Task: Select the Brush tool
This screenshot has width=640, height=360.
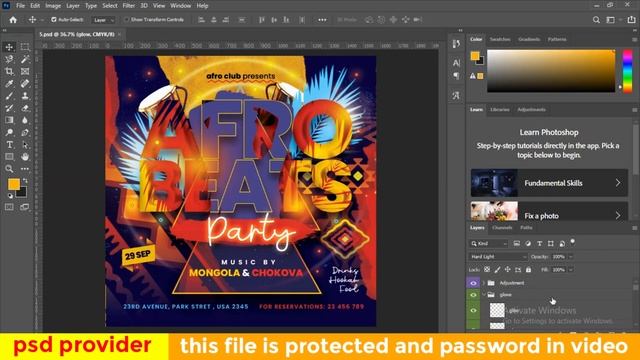Action: coord(9,96)
